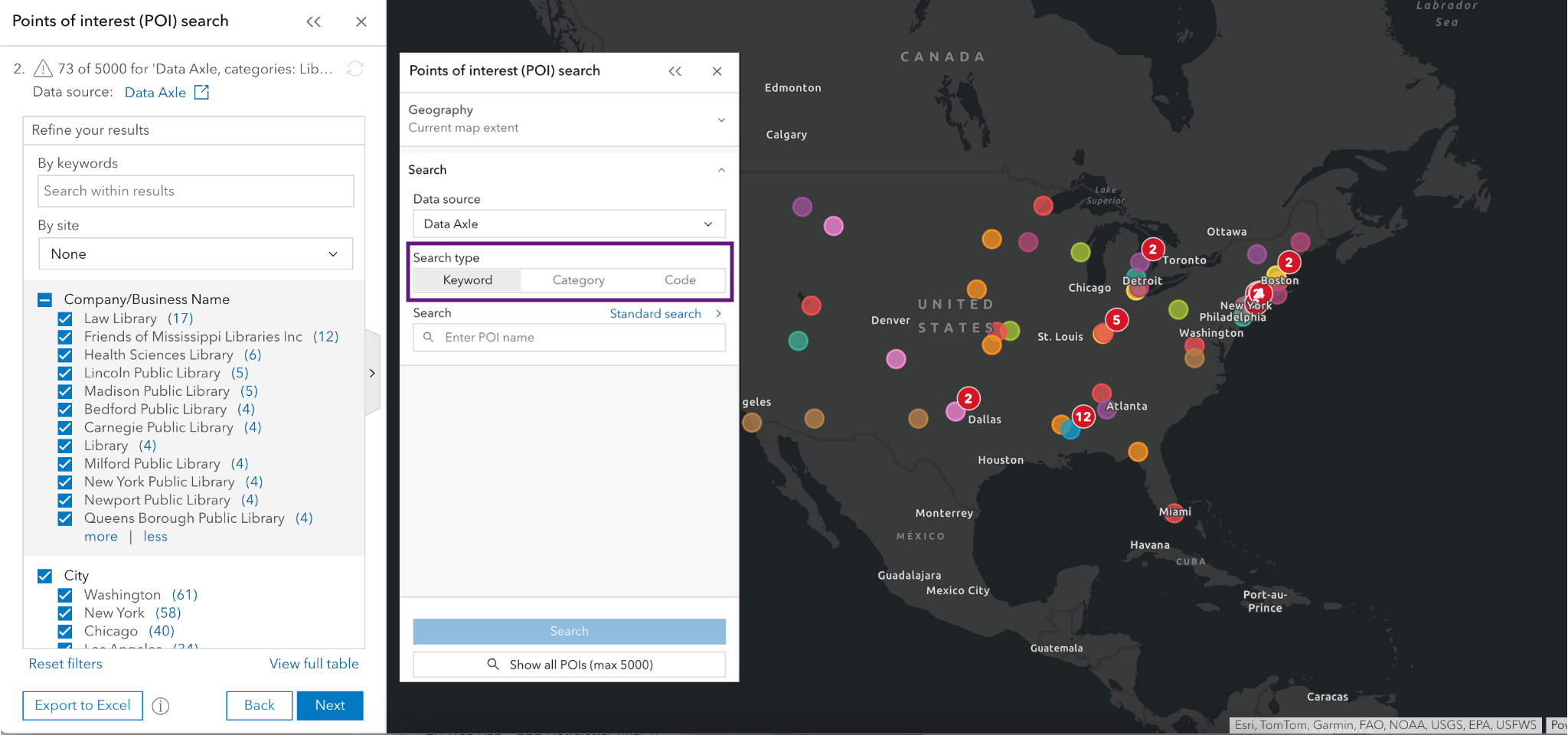Toggle the Company/Business Name group checkbox

click(x=45, y=299)
